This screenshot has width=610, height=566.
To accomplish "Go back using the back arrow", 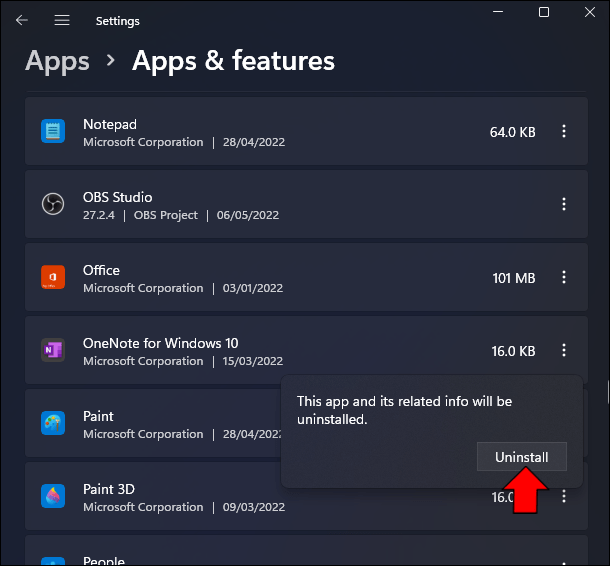I will tap(22, 20).
